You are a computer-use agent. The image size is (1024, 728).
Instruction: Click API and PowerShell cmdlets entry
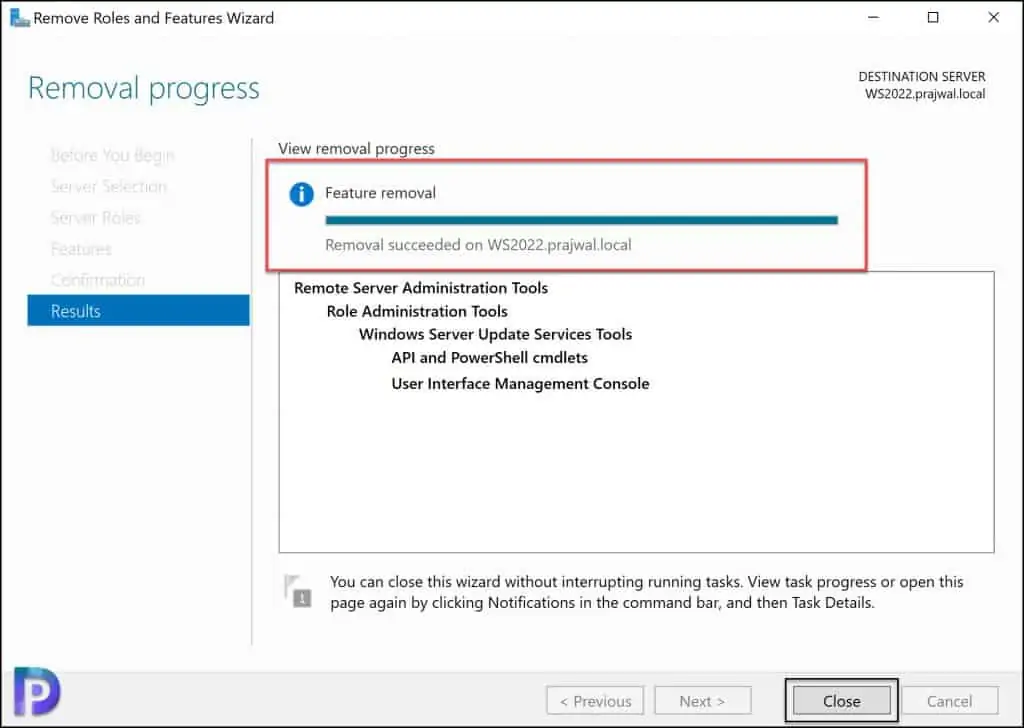click(489, 357)
